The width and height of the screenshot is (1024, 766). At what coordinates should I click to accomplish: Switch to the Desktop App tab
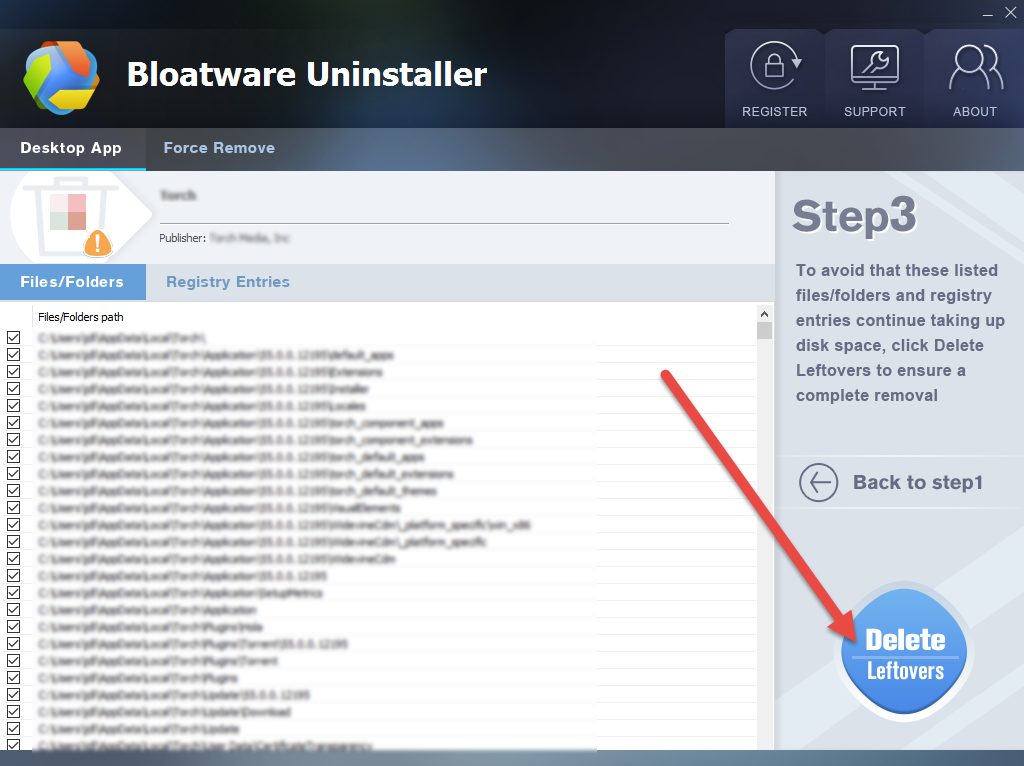click(x=71, y=148)
